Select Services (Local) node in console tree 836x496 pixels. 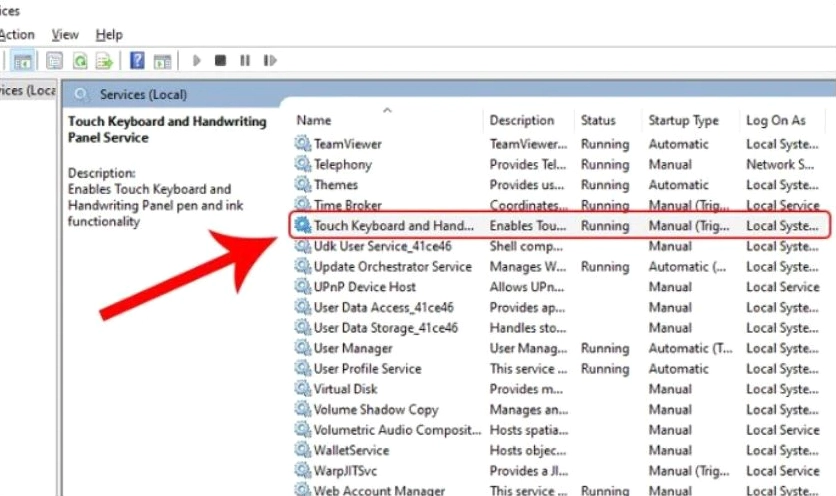point(28,91)
